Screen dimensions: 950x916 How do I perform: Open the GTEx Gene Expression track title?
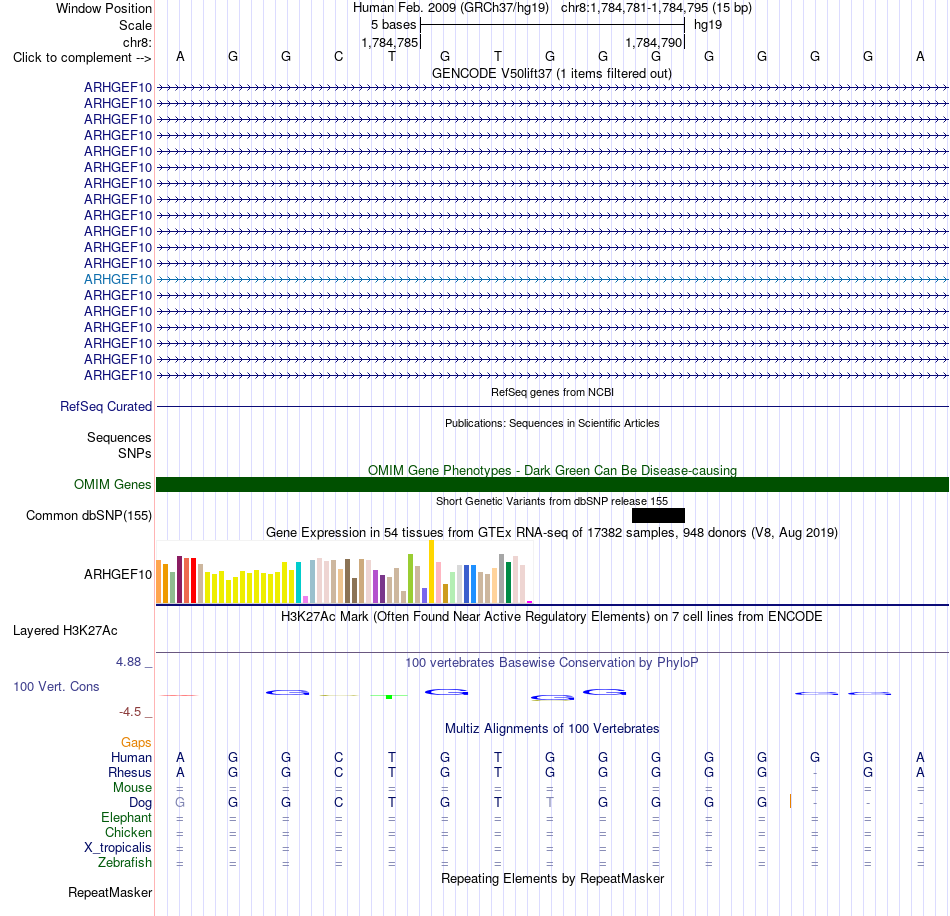click(x=552, y=533)
